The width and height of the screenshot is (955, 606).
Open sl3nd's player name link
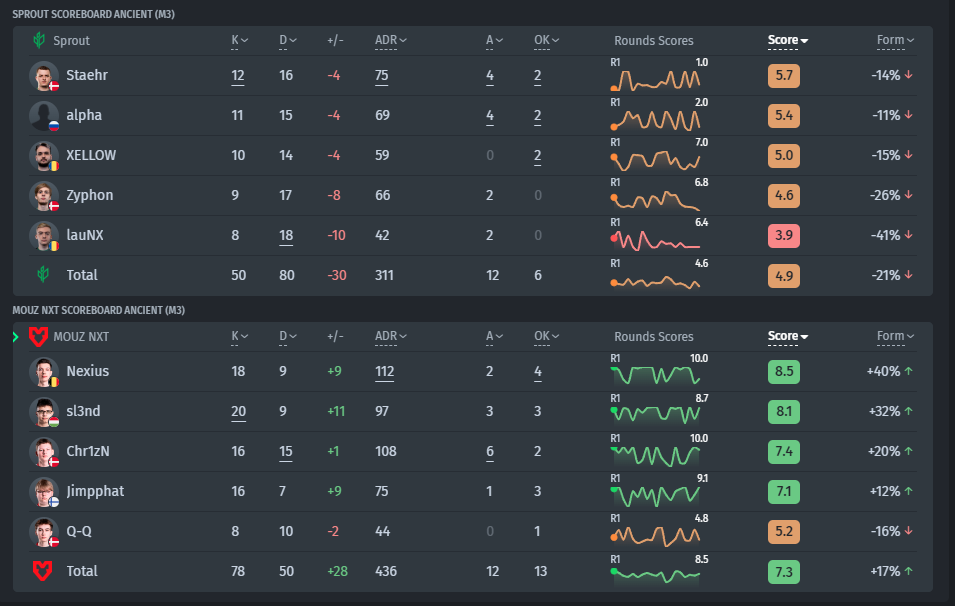click(x=83, y=411)
